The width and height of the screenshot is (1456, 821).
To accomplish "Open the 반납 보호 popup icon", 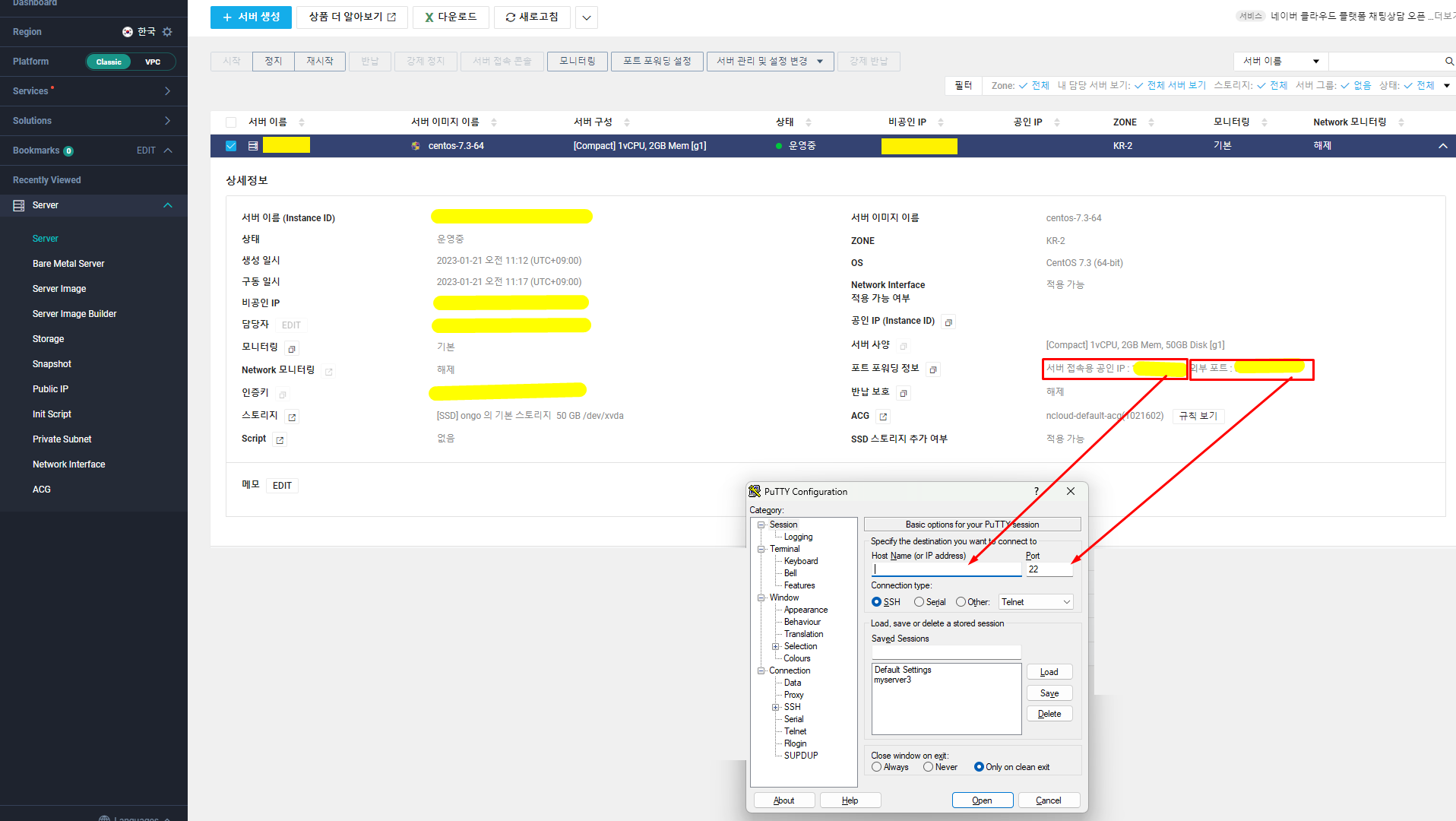I will [903, 393].
